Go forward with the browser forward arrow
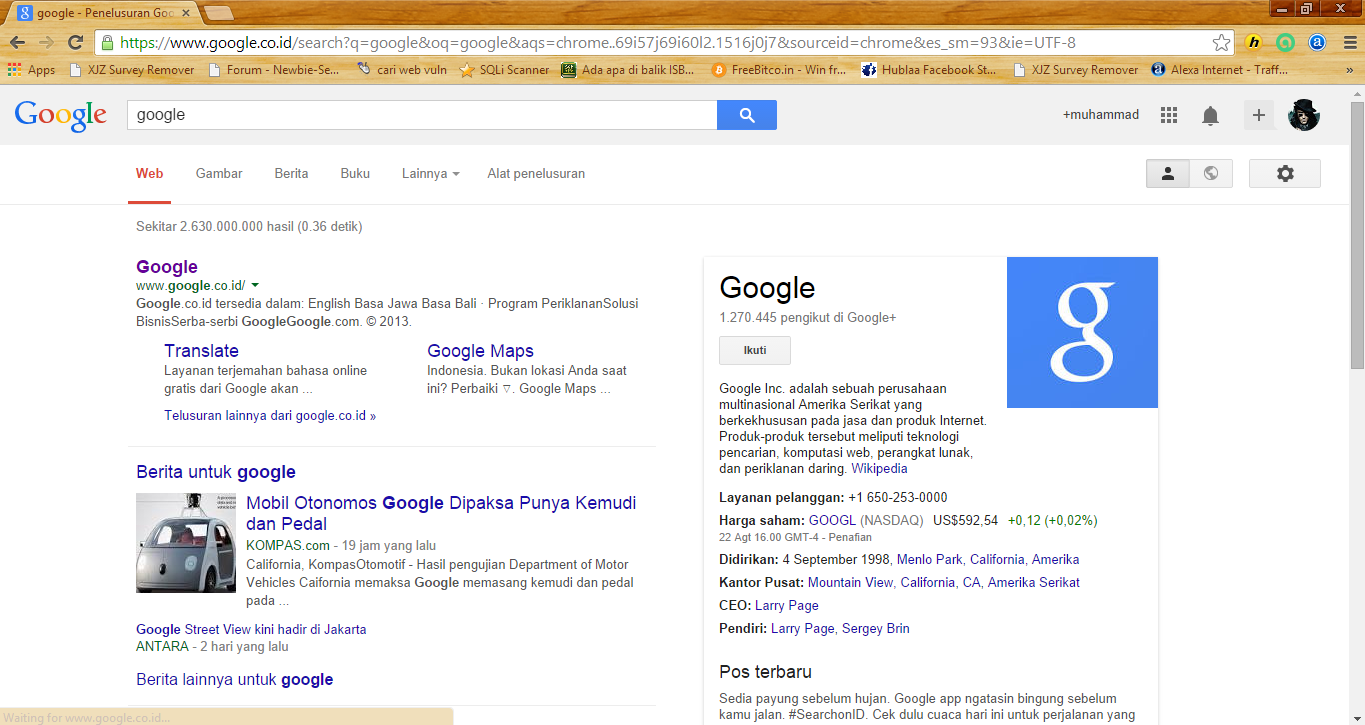Image resolution: width=1365 pixels, height=725 pixels. click(x=46, y=42)
